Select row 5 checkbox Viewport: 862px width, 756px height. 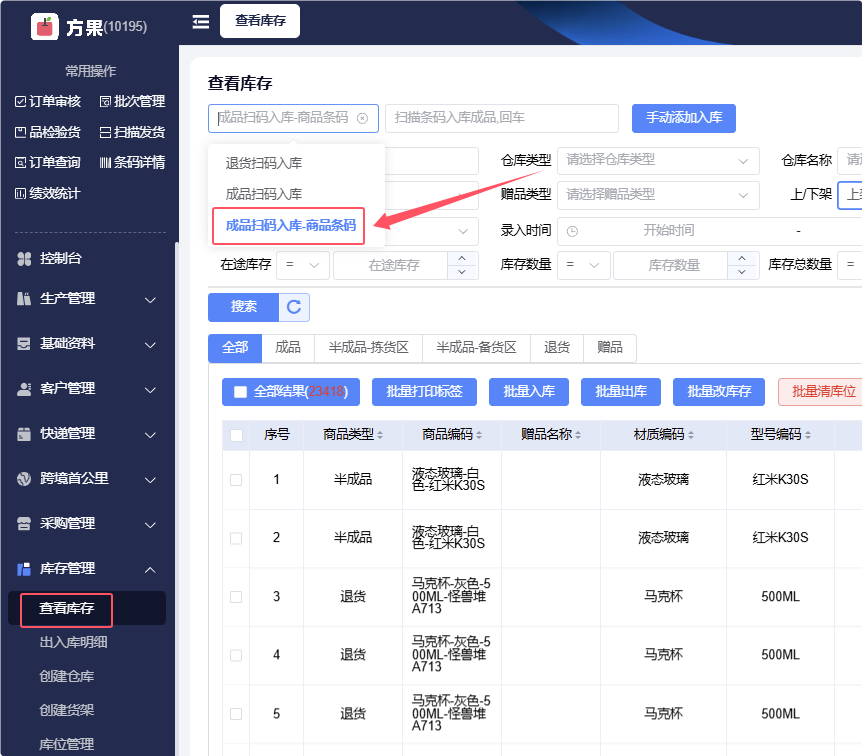point(236,714)
